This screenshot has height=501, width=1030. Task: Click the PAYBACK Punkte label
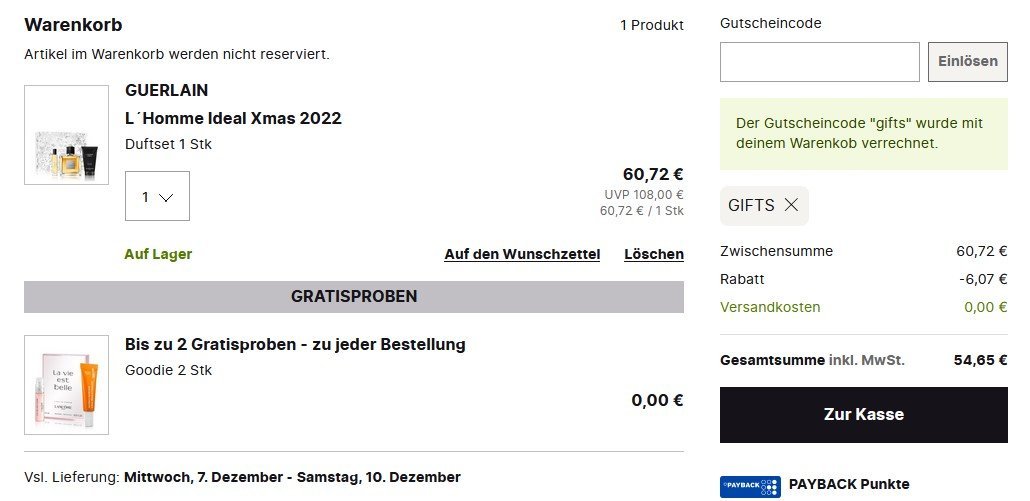point(849,484)
